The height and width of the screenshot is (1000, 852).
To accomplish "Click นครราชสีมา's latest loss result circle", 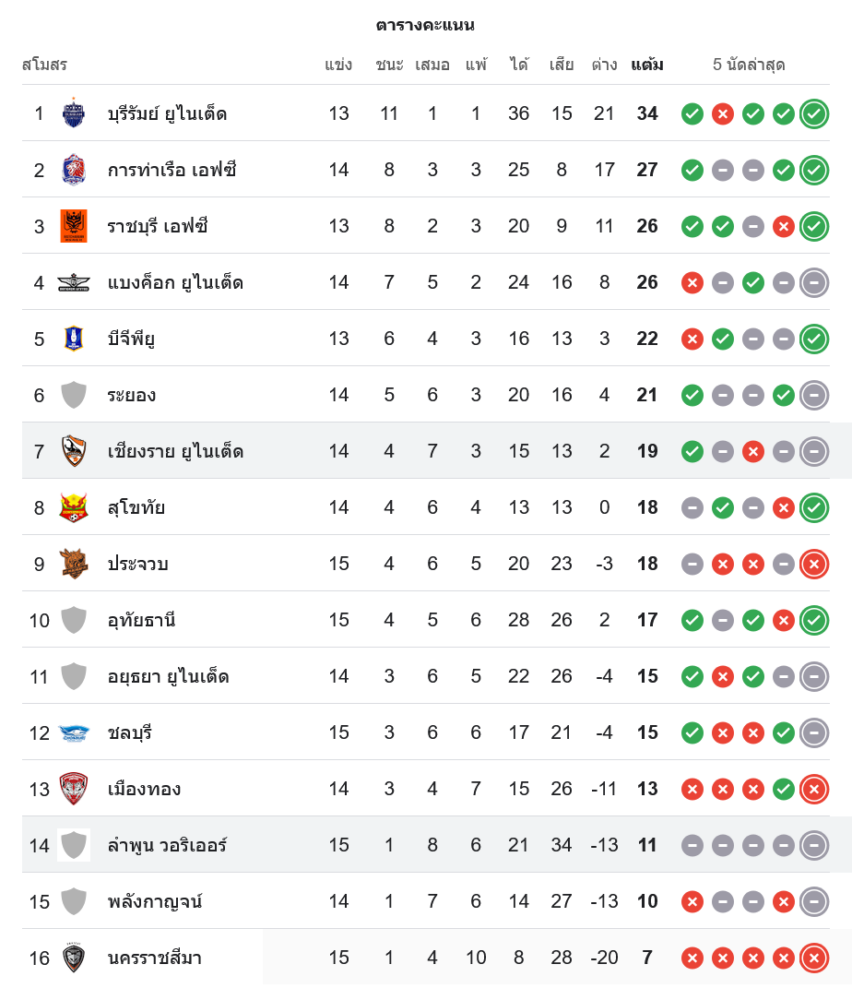I will (814, 958).
